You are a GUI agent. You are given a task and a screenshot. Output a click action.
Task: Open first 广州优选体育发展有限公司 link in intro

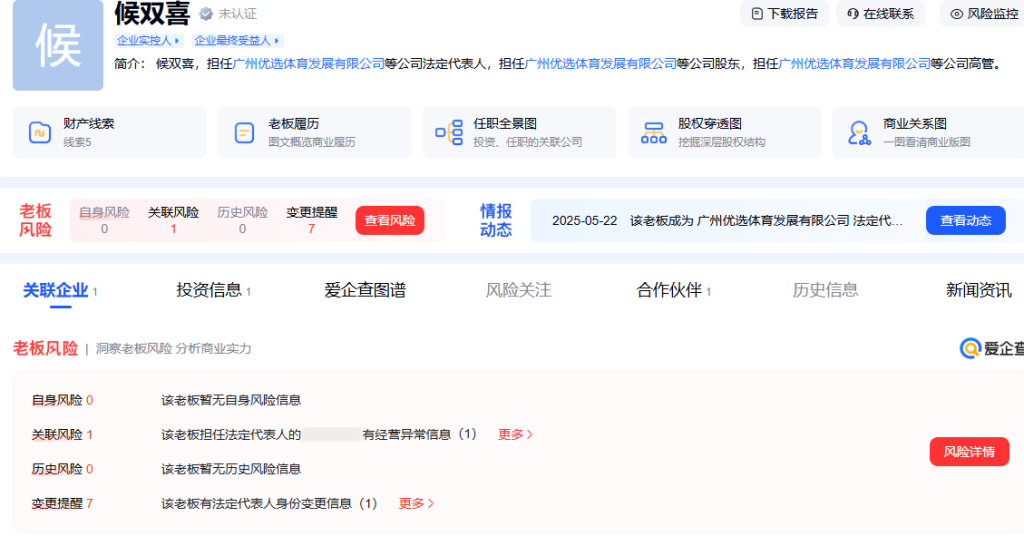pyautogui.click(x=309, y=63)
